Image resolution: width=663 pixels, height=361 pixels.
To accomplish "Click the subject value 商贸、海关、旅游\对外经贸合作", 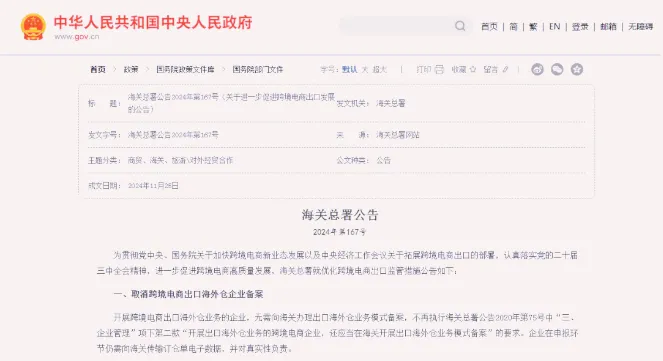I will (x=181, y=160).
